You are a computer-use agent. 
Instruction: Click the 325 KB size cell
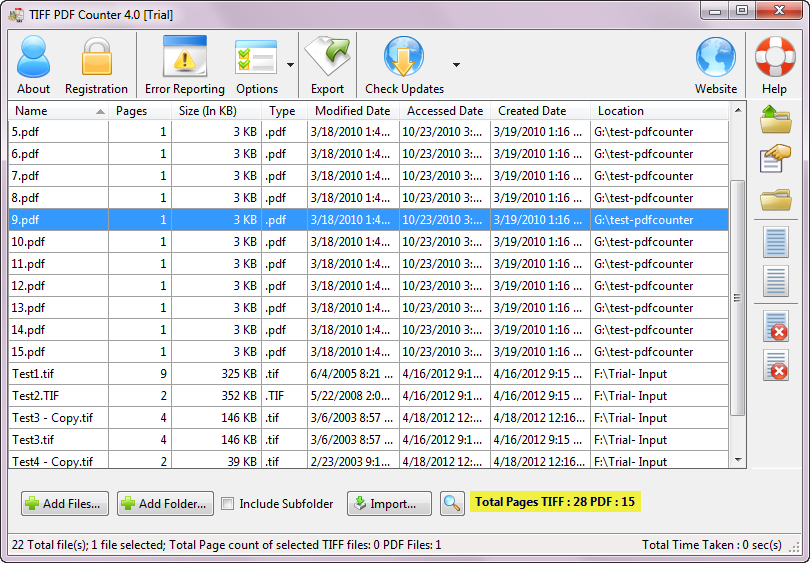pyautogui.click(x=216, y=373)
